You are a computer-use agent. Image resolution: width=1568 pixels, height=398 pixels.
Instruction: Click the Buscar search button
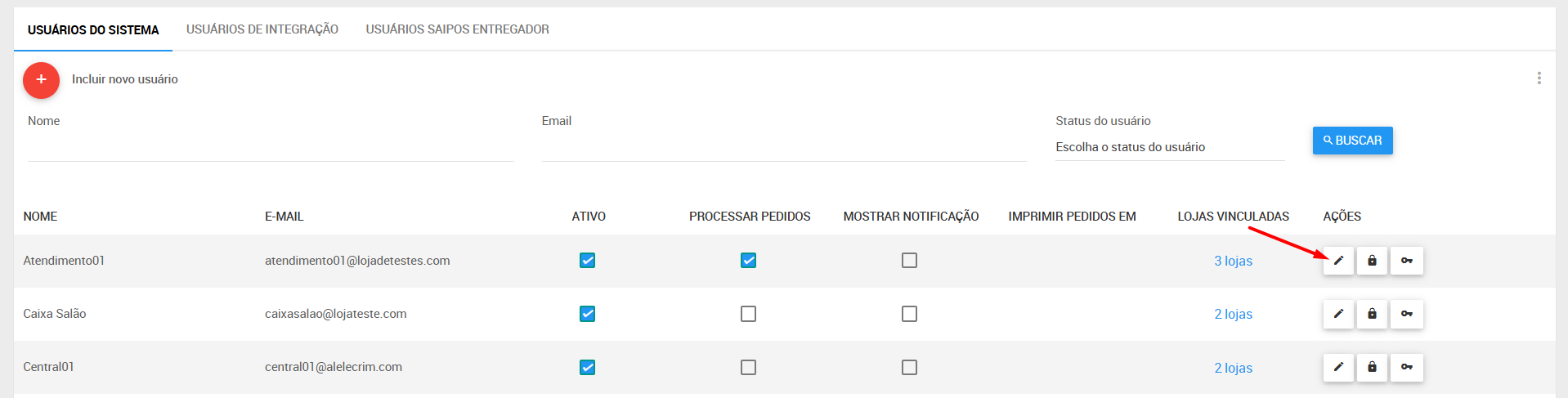pyautogui.click(x=1352, y=141)
